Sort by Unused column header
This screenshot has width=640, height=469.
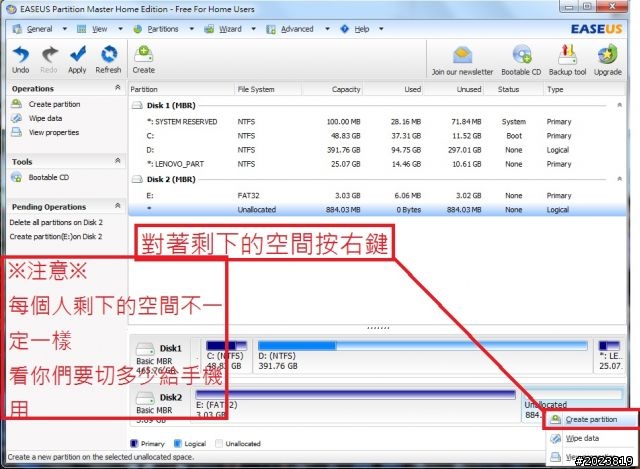point(453,89)
